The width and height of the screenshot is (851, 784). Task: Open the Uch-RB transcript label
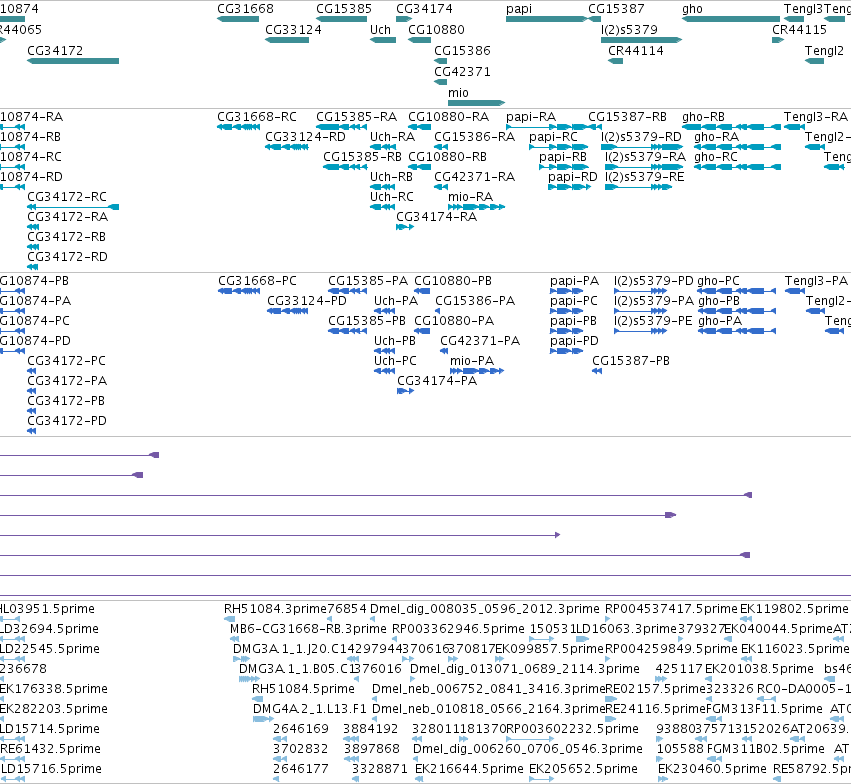391,177
